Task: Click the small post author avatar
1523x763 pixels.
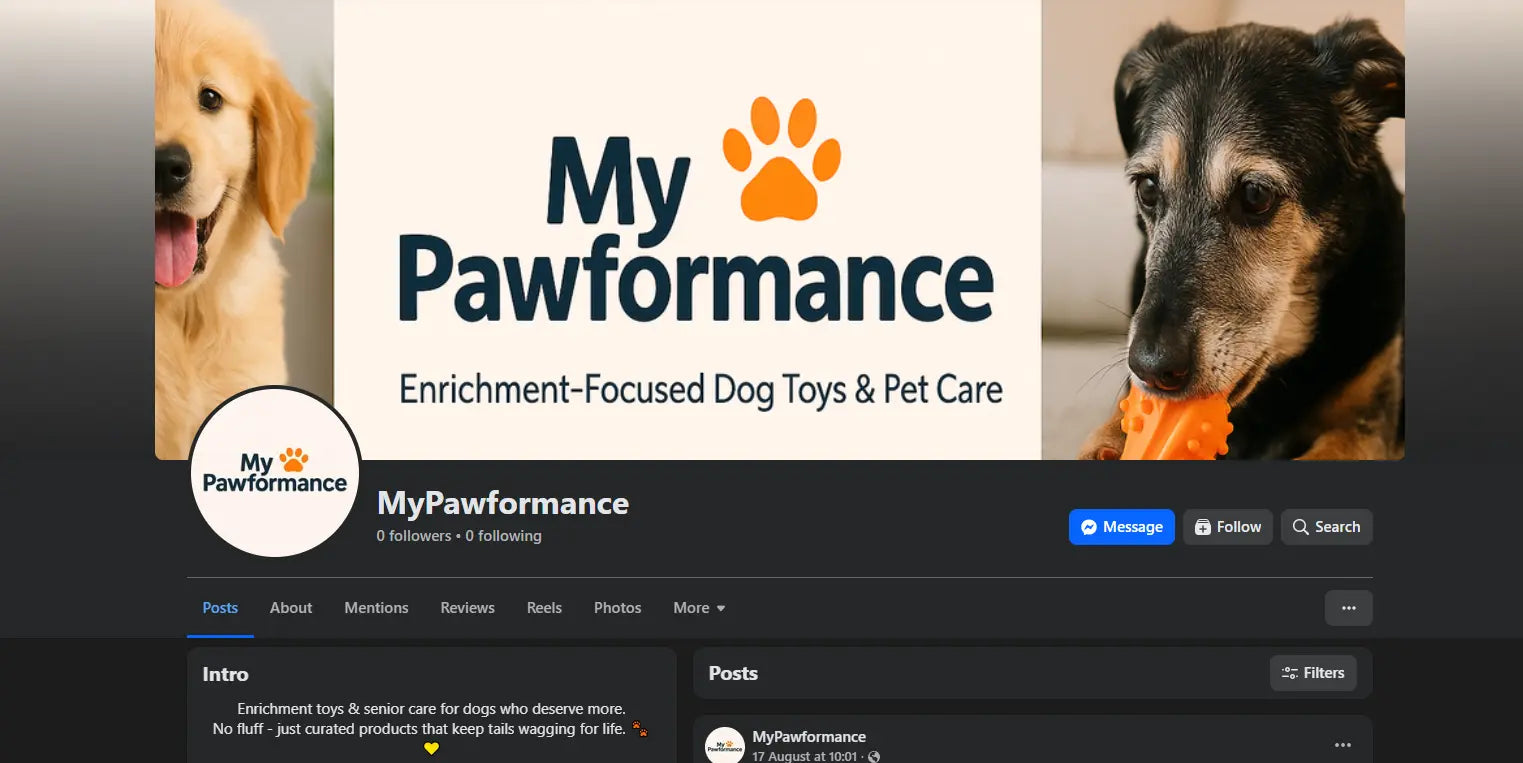Action: 725,746
